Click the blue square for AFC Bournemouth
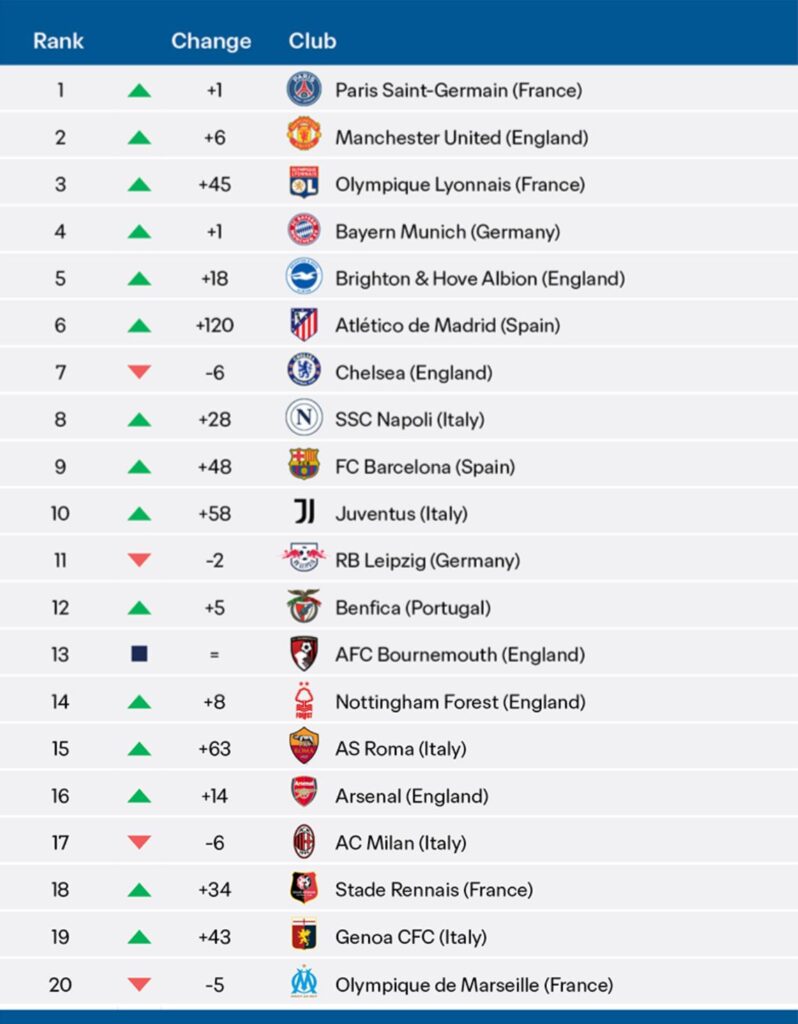The image size is (798, 1024). pos(140,654)
